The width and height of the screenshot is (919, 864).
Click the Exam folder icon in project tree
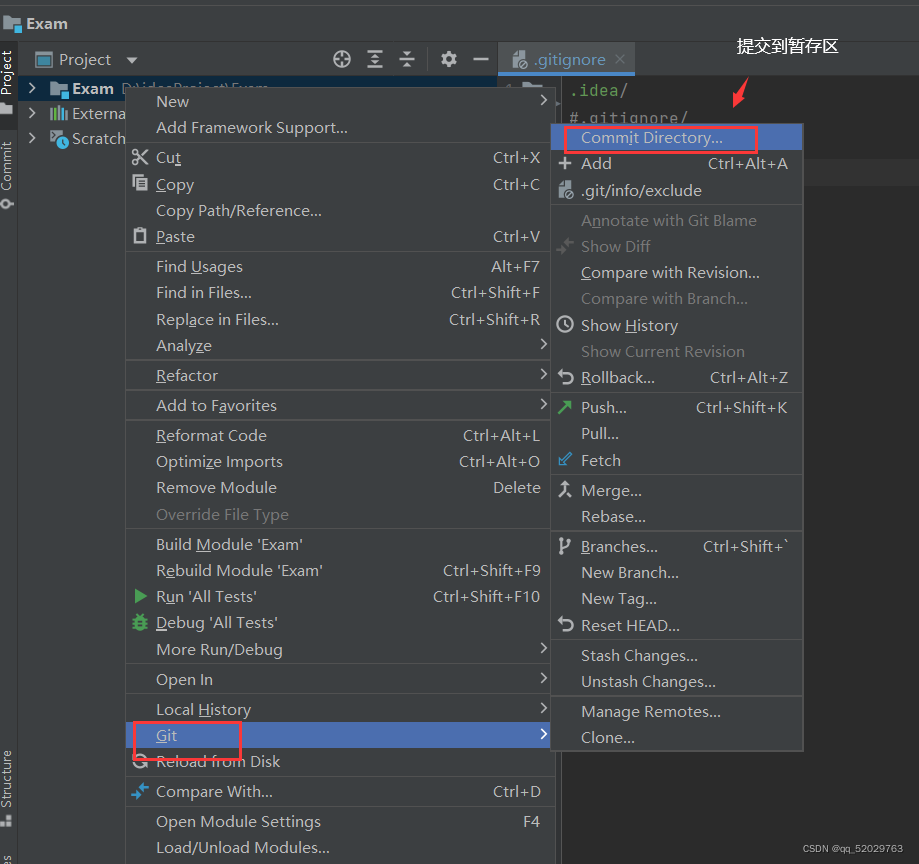pos(59,89)
